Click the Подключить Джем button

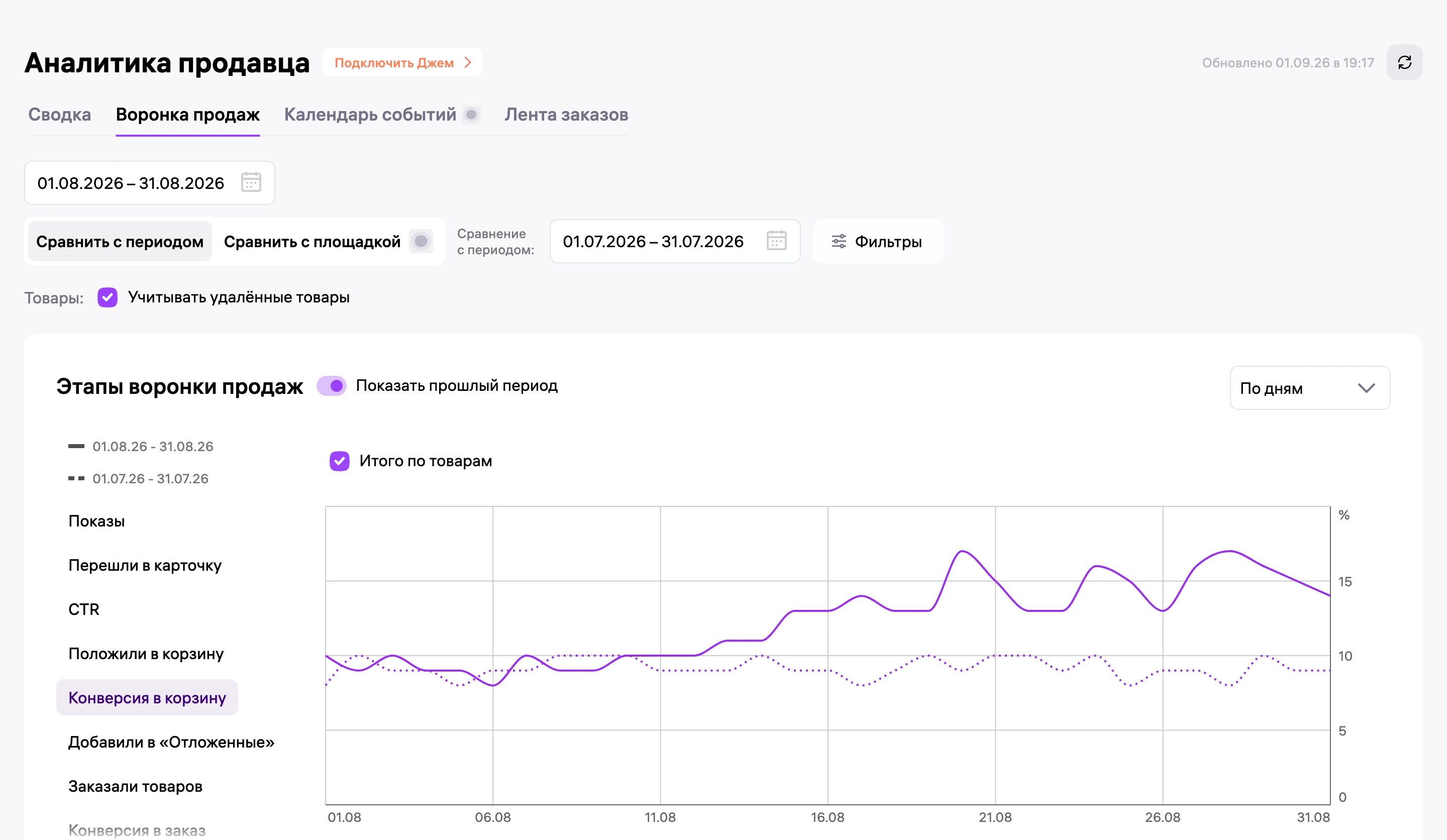402,63
